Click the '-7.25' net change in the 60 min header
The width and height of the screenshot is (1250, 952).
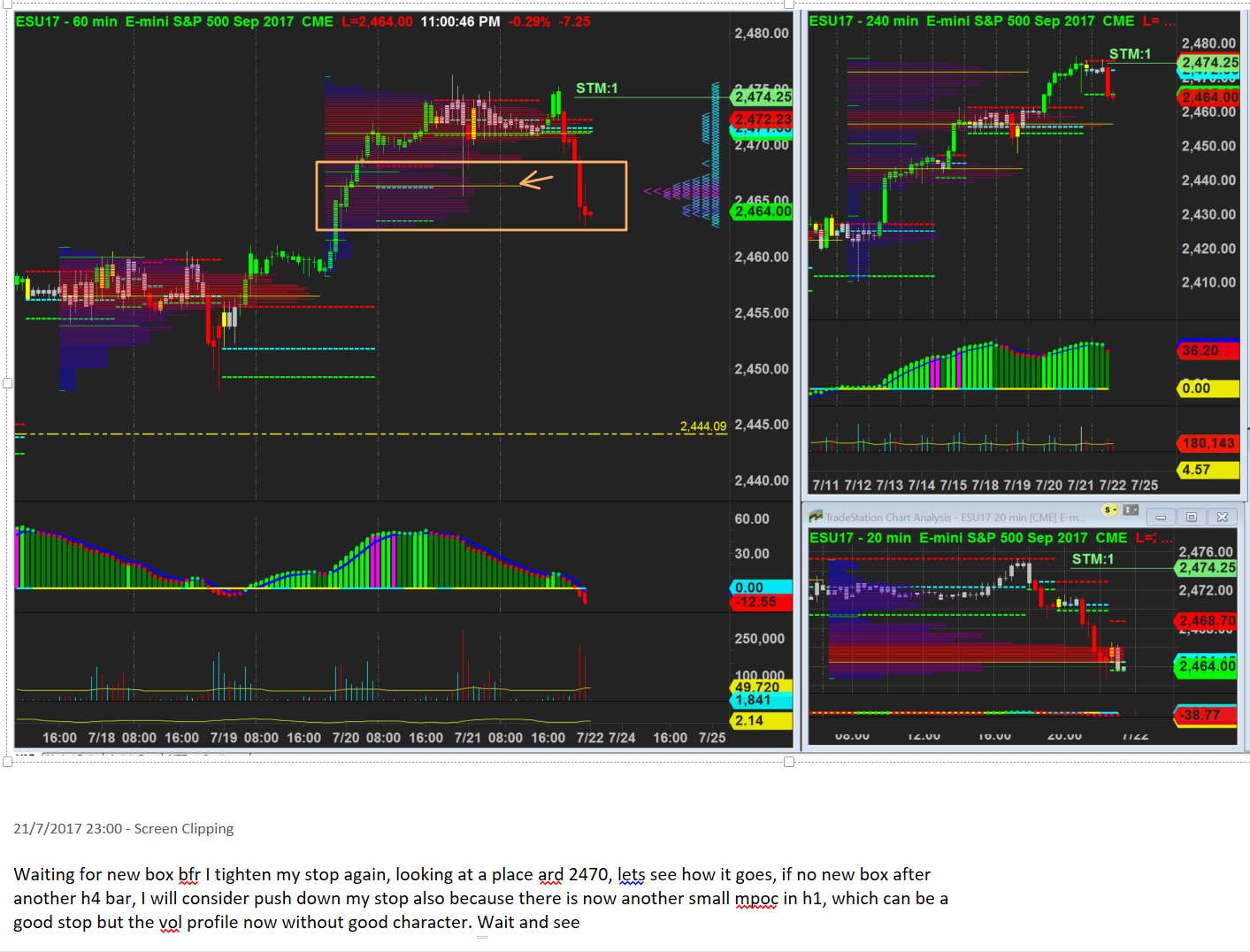(x=574, y=21)
